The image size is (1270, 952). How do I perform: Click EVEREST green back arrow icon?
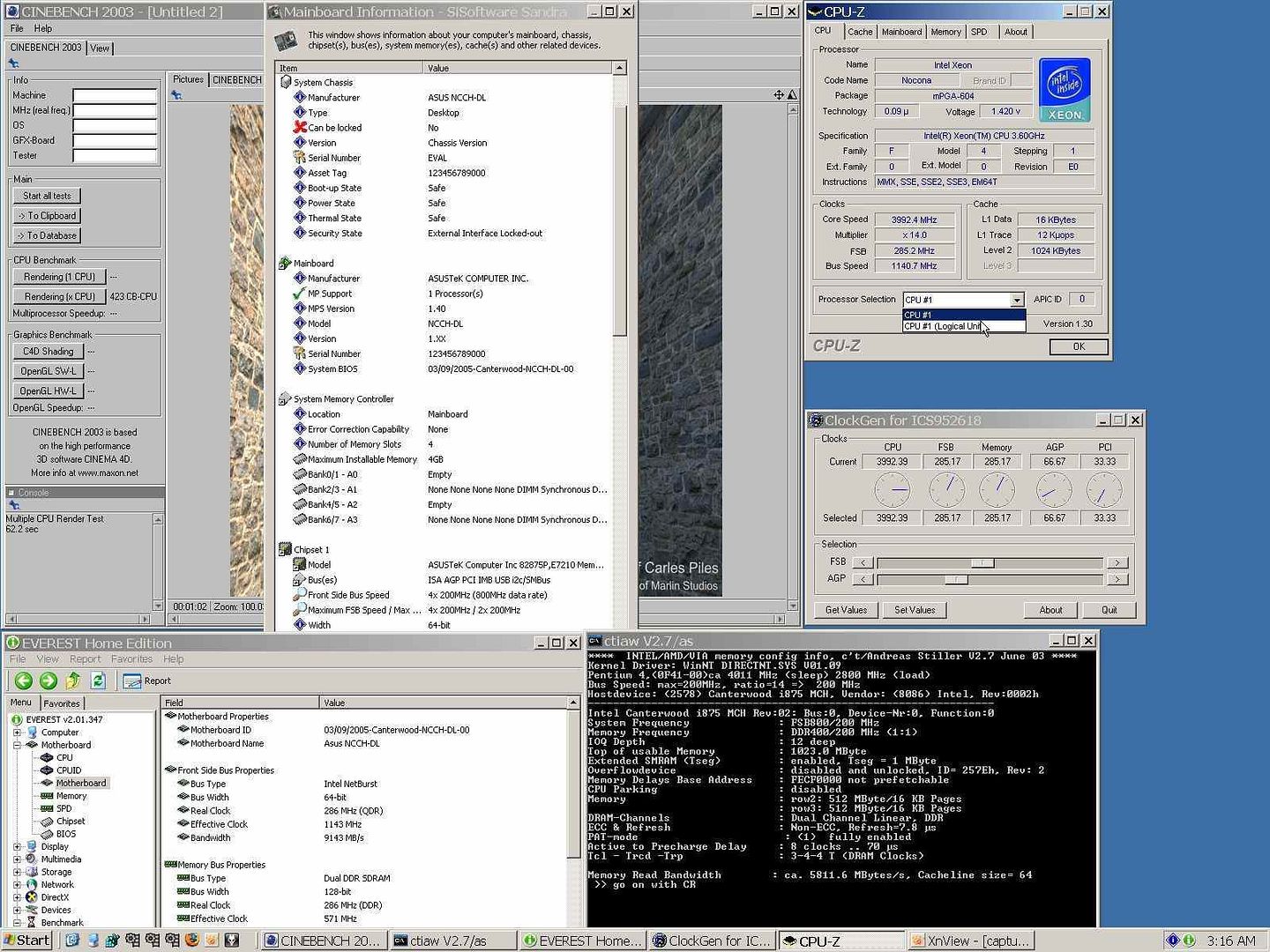[x=24, y=681]
